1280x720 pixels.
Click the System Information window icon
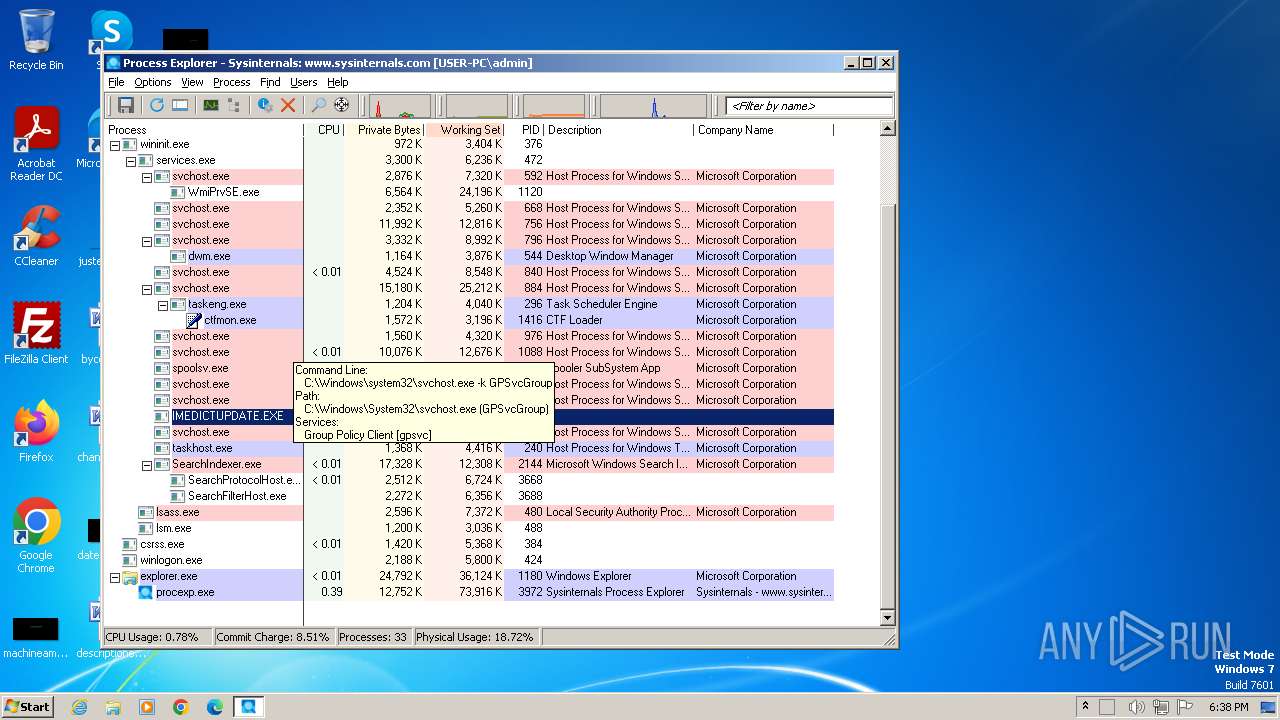(x=180, y=105)
